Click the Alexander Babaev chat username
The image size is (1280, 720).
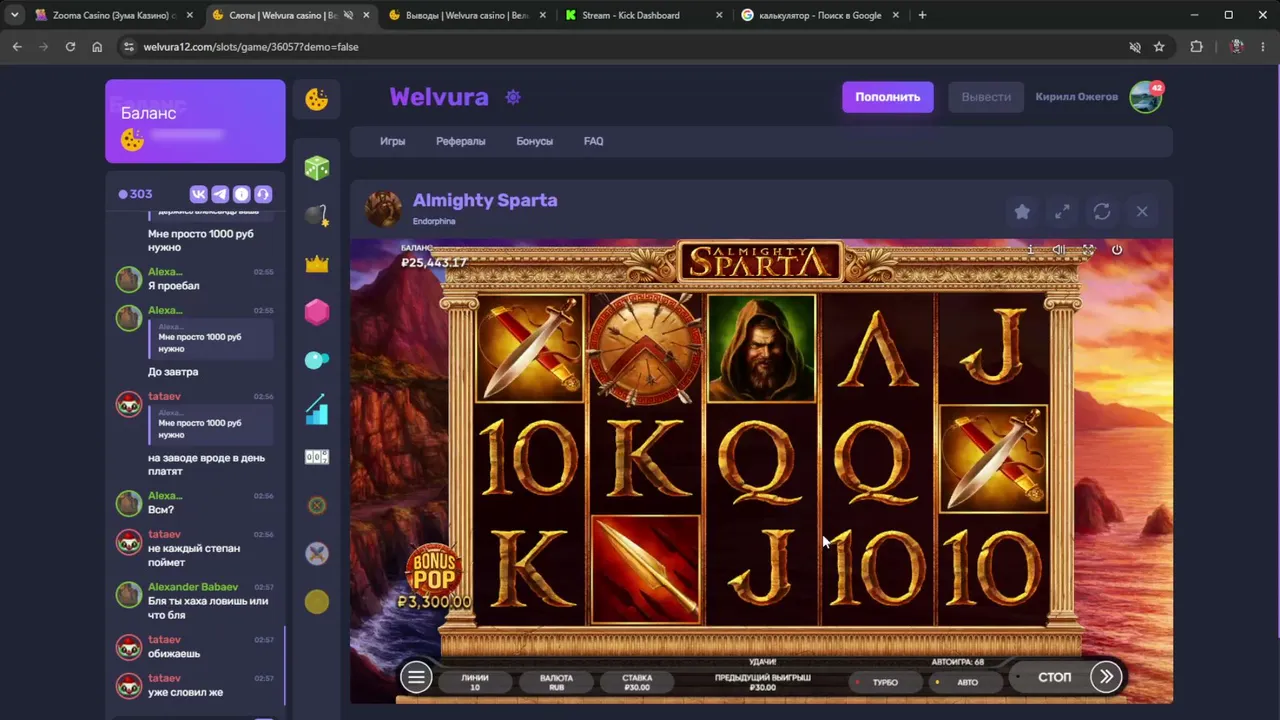(193, 587)
